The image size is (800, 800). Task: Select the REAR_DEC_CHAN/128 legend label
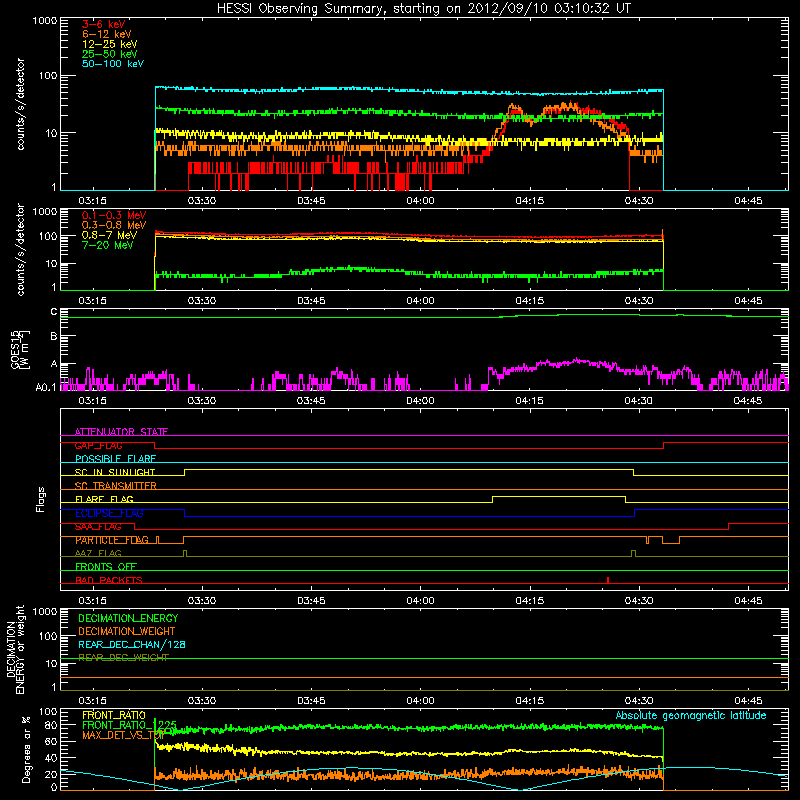[132, 644]
